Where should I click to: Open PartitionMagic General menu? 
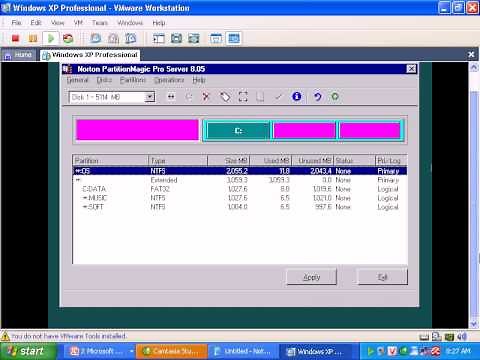(77, 80)
